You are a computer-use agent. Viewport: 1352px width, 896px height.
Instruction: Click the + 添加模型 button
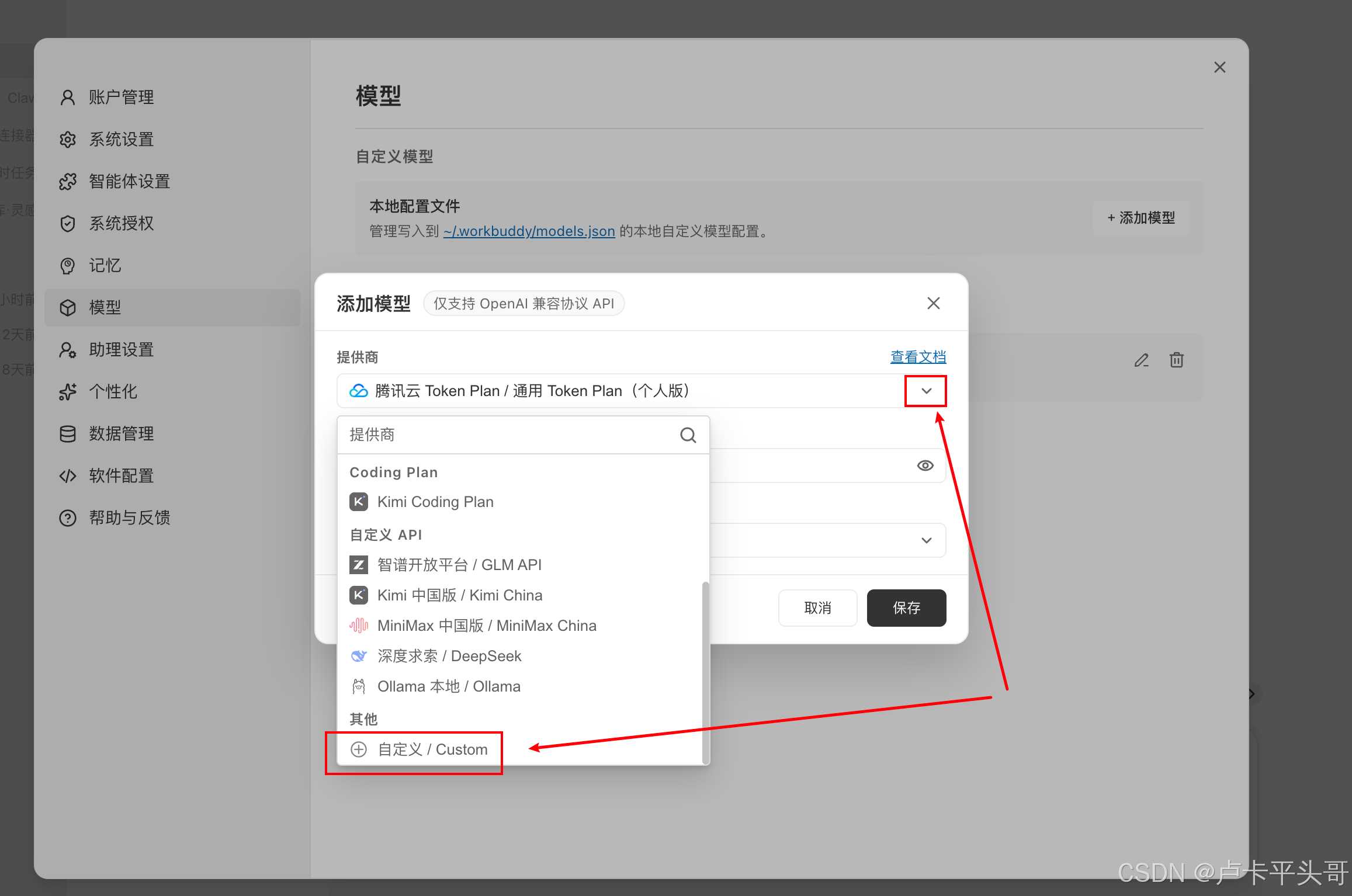click(x=1141, y=218)
